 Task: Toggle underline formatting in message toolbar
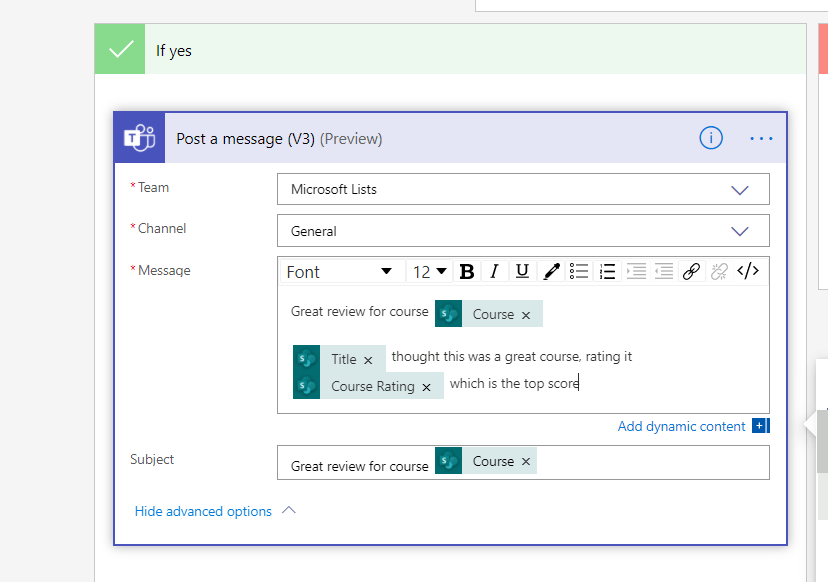[522, 271]
